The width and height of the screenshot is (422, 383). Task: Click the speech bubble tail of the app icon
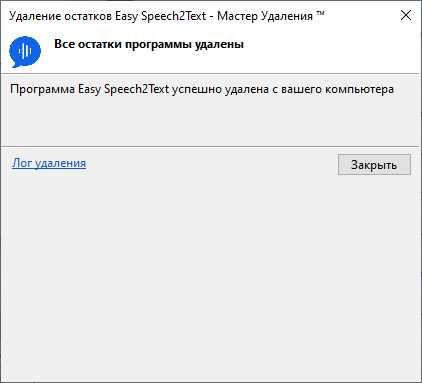15,65
